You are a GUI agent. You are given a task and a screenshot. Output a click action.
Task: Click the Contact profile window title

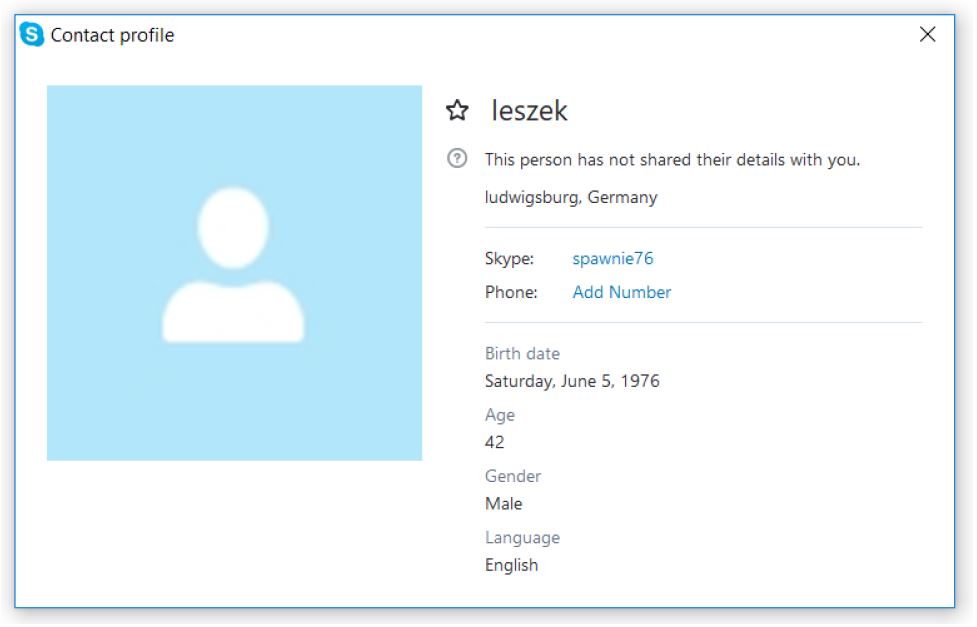[112, 35]
